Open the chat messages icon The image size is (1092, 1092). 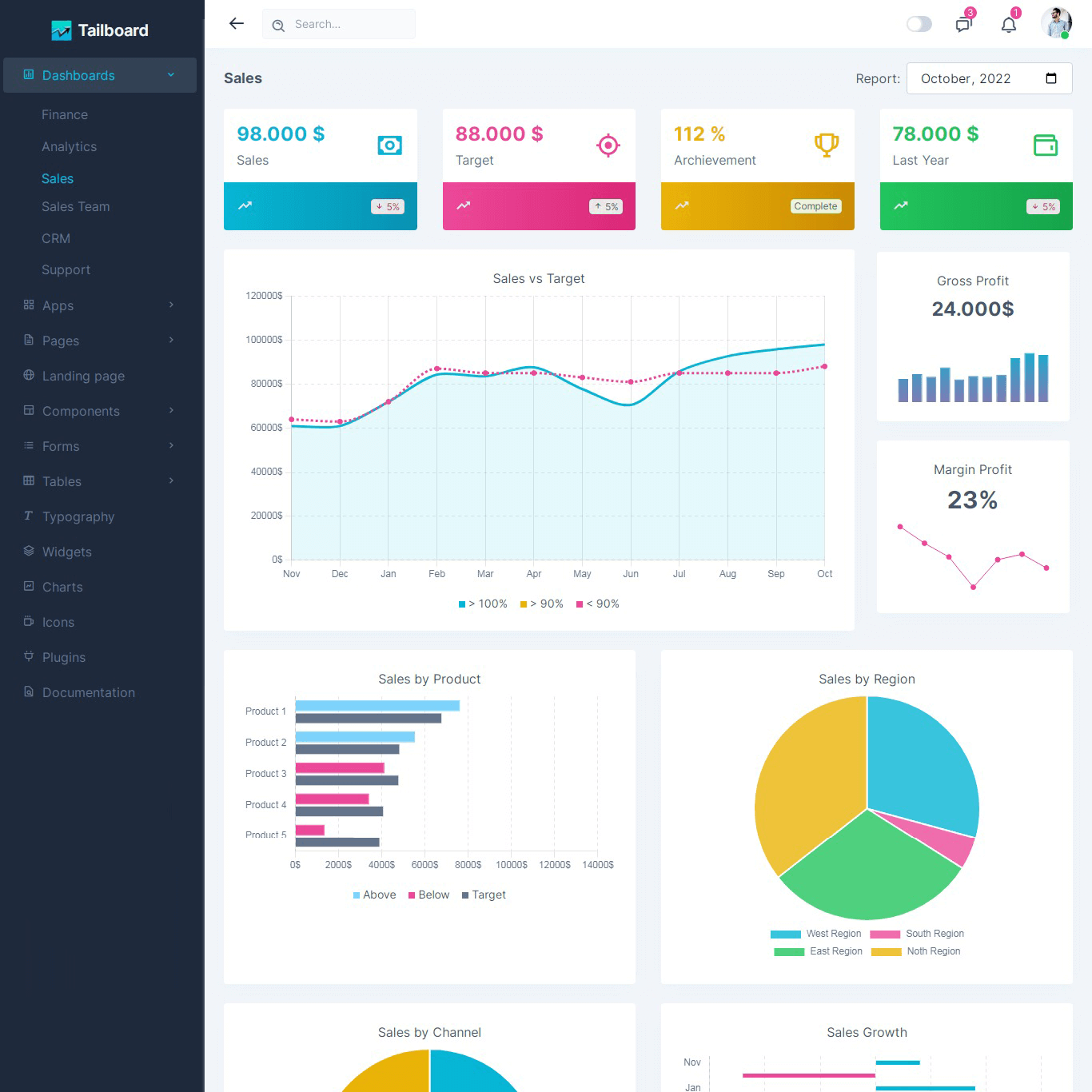(x=963, y=24)
